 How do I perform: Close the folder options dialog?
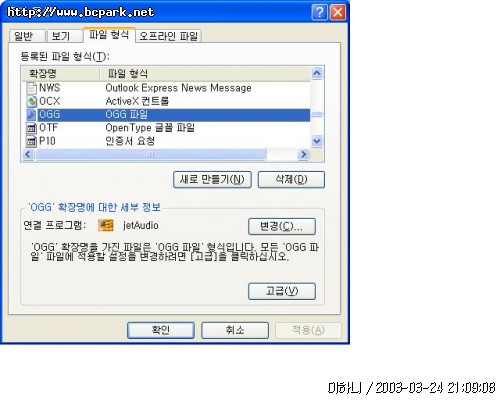[x=338, y=12]
